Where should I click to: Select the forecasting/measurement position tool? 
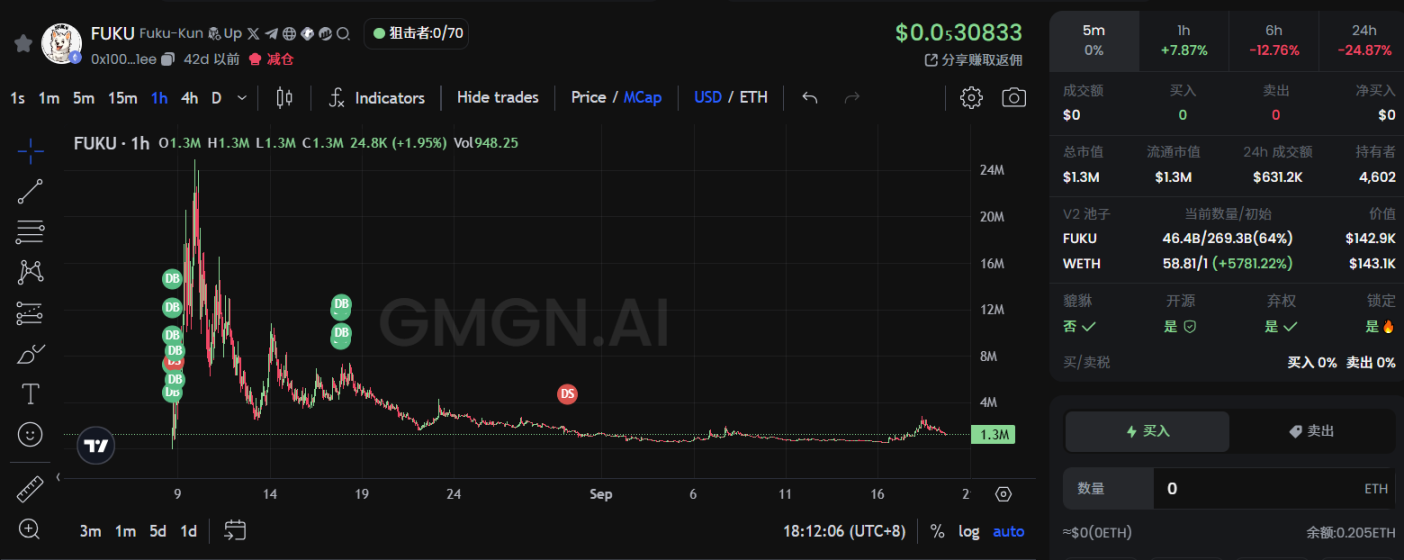pyautogui.click(x=31, y=313)
